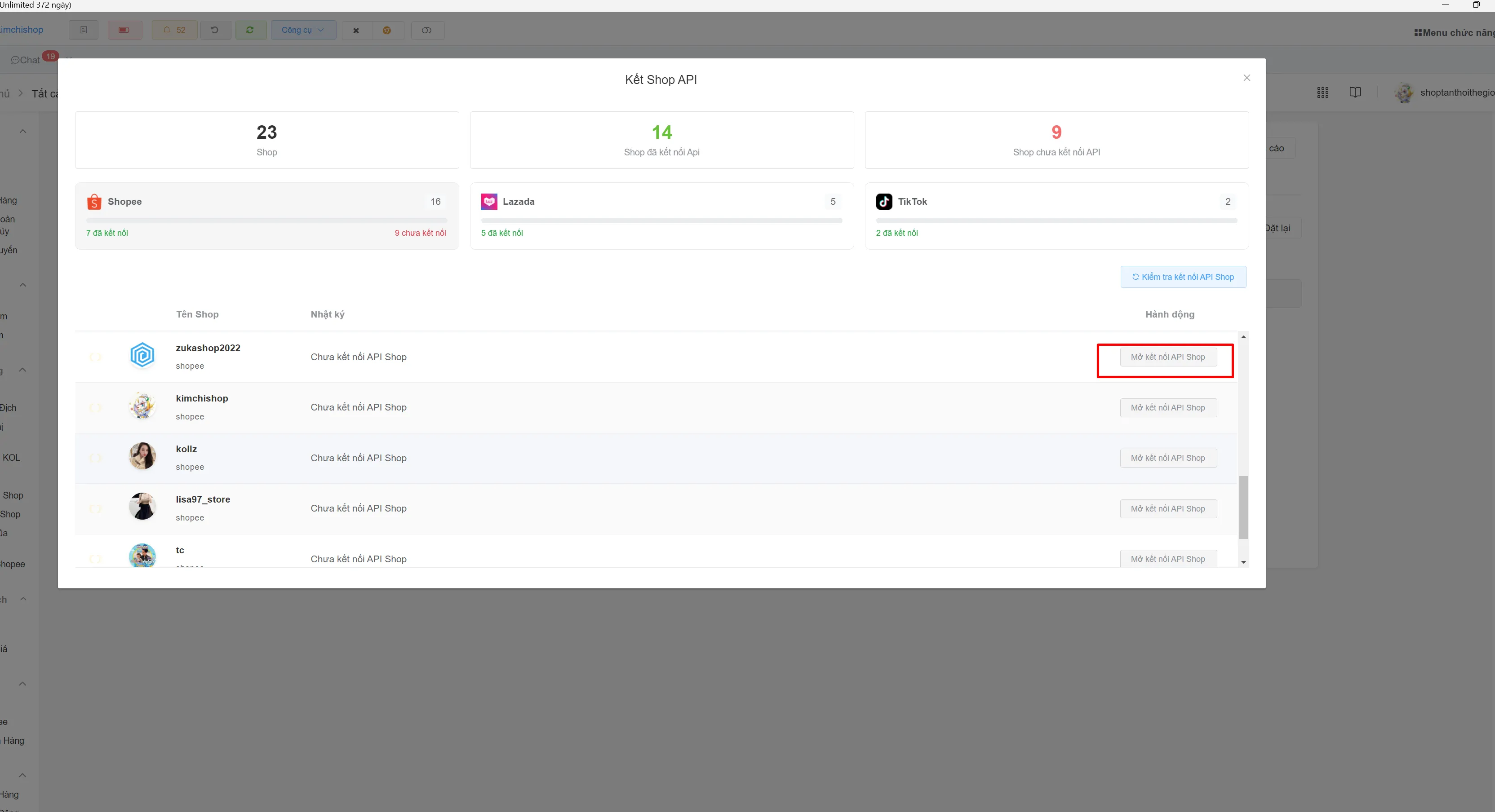Click the kimchishop cartoon avatar
The image size is (1495, 812).
[x=142, y=406]
